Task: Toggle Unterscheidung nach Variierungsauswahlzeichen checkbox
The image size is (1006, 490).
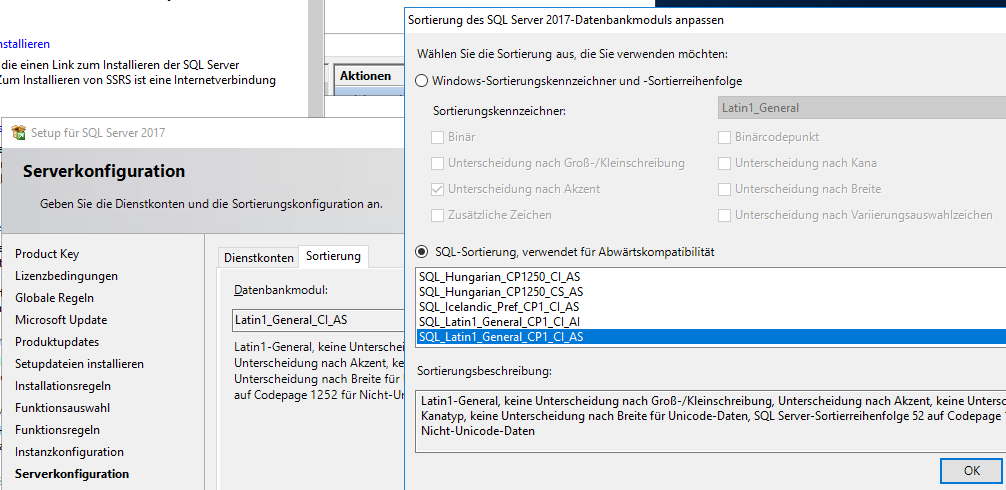Action: pos(724,215)
